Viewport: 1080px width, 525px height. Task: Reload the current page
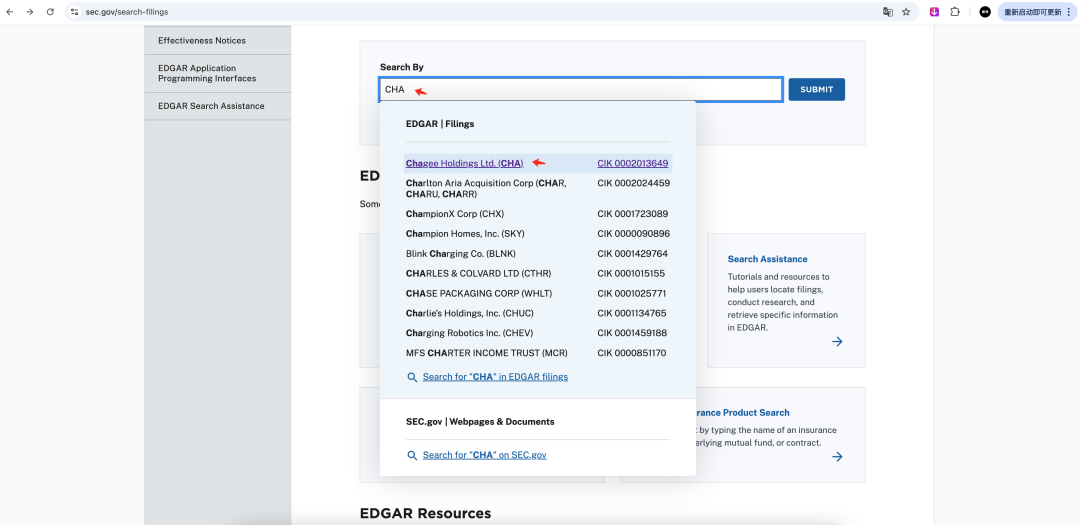[x=50, y=12]
